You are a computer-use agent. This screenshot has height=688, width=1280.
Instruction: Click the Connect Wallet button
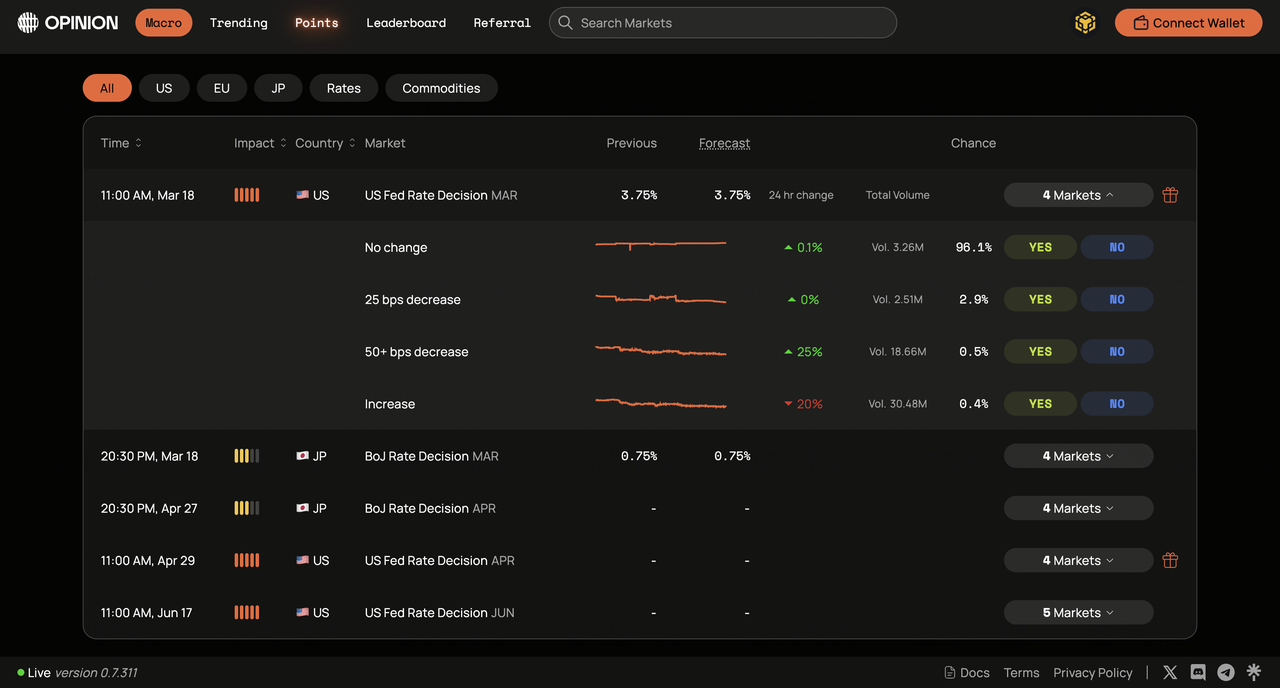pyautogui.click(x=1188, y=23)
